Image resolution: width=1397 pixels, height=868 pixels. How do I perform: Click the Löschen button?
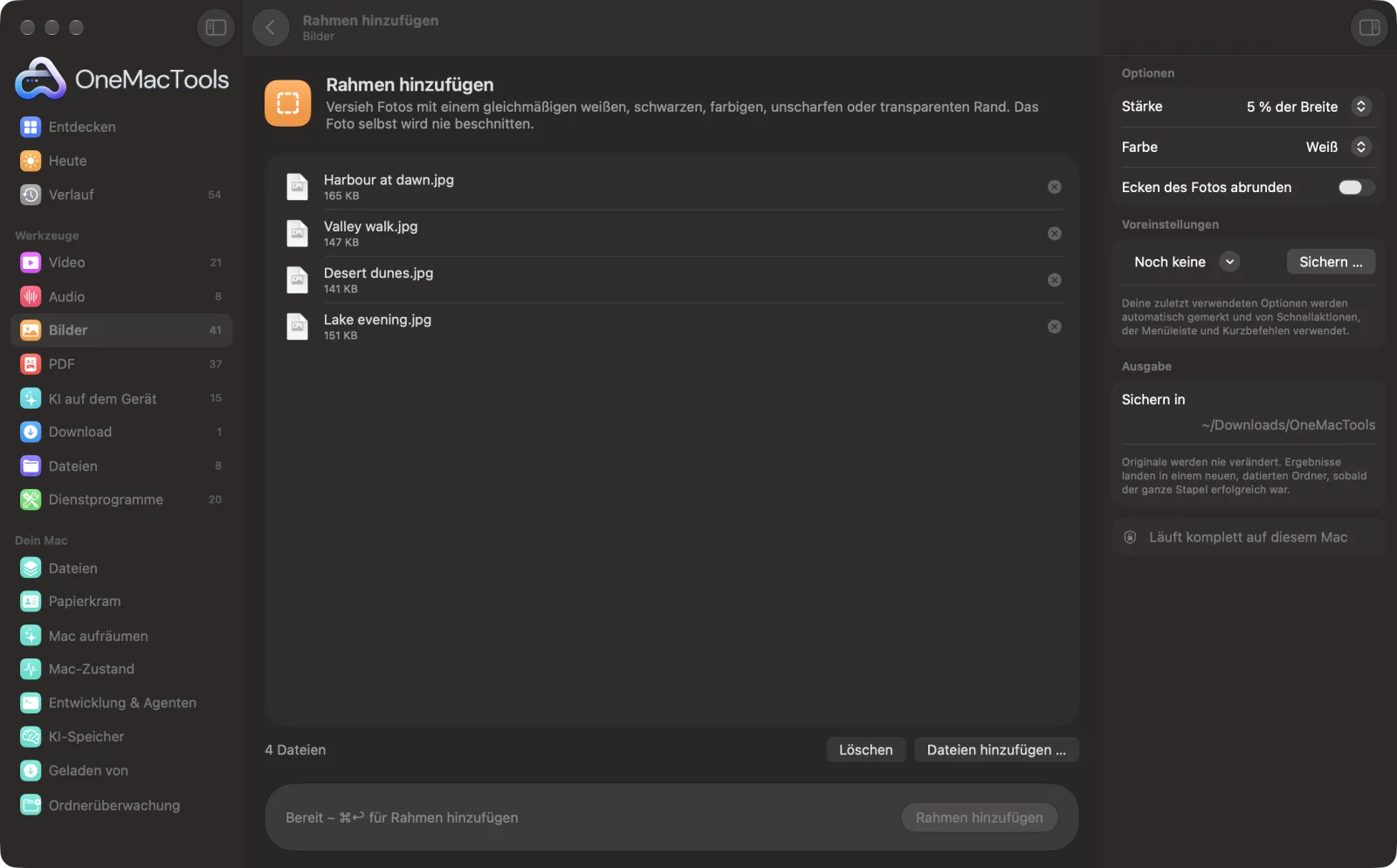pos(865,750)
